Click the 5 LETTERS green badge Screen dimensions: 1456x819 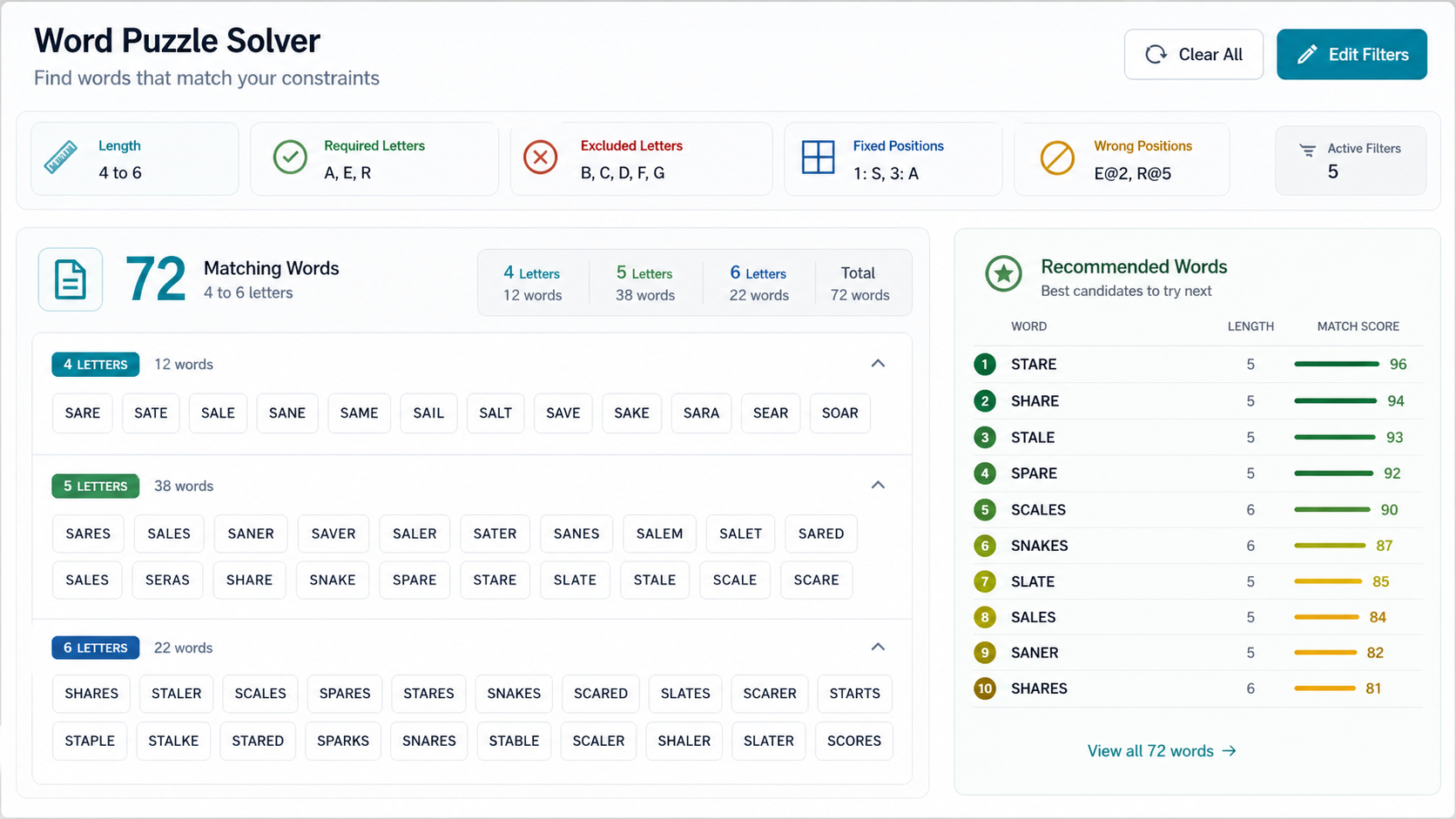point(95,486)
